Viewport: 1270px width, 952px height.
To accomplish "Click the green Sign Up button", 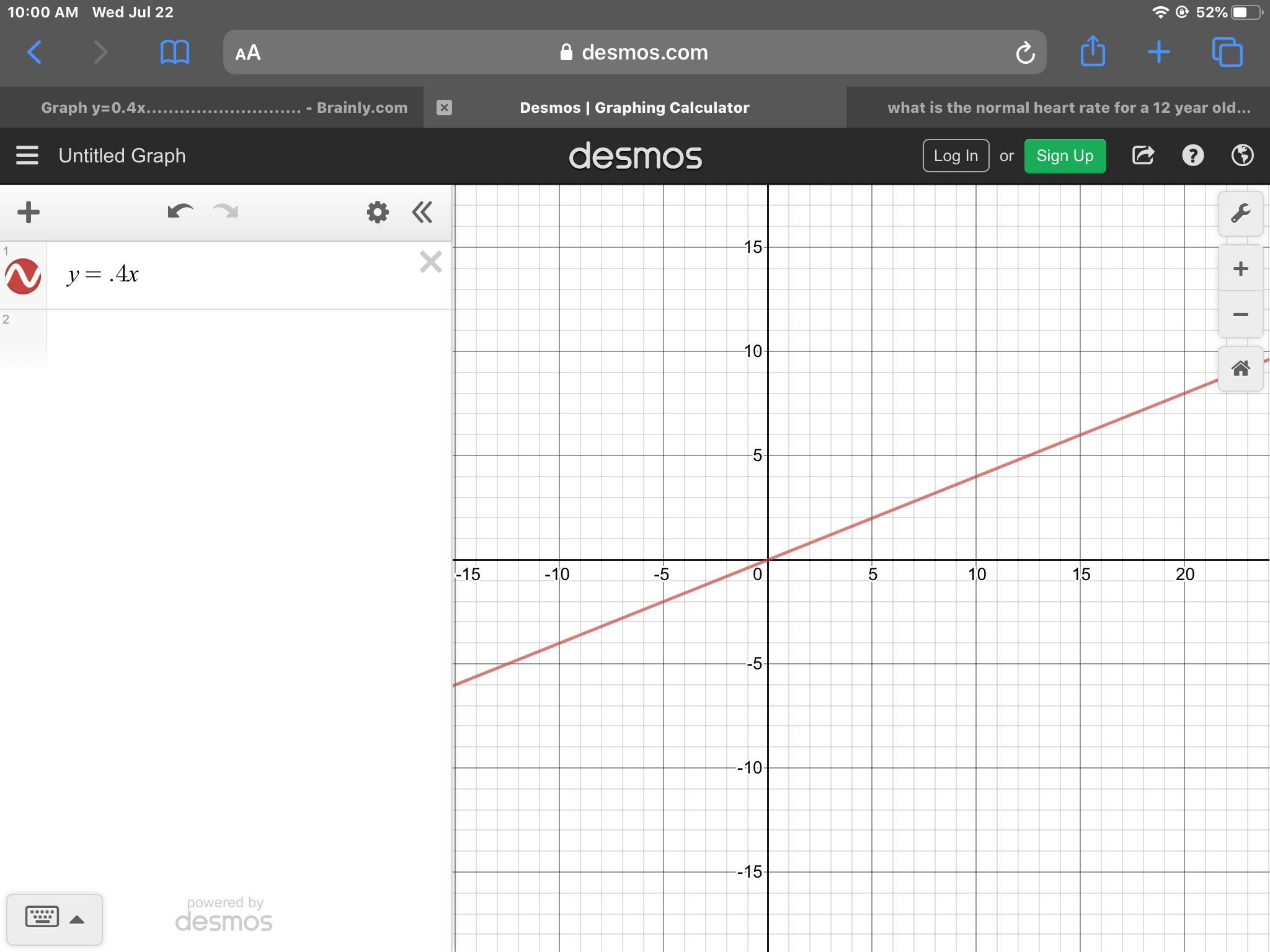I will (x=1064, y=156).
